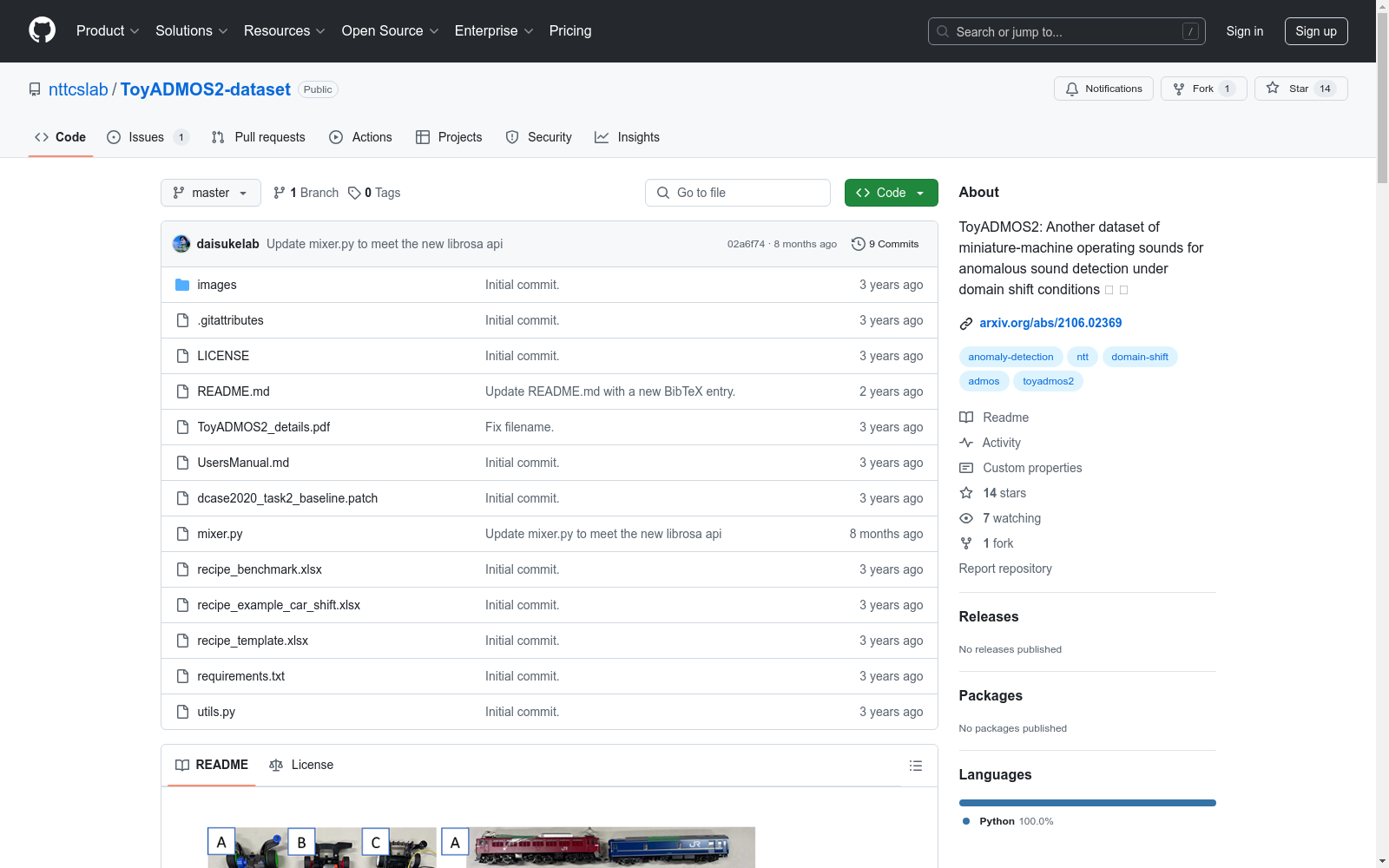Image resolution: width=1389 pixels, height=868 pixels.
Task: Switch to the Actions tab
Action: pos(361,137)
